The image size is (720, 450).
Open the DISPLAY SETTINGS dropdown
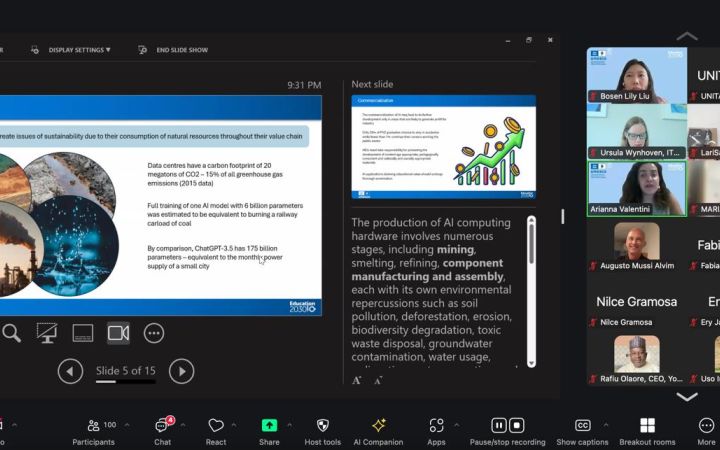(x=79, y=50)
